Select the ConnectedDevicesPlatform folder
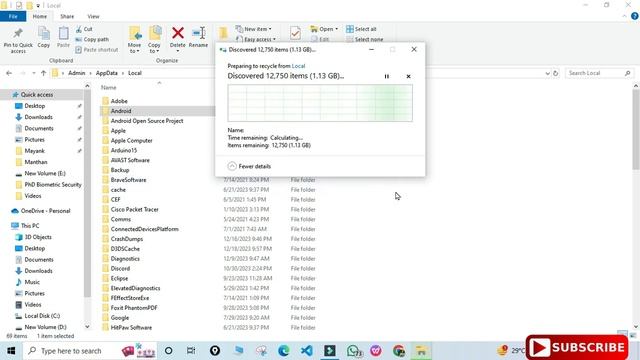640x360 pixels. click(x=144, y=229)
